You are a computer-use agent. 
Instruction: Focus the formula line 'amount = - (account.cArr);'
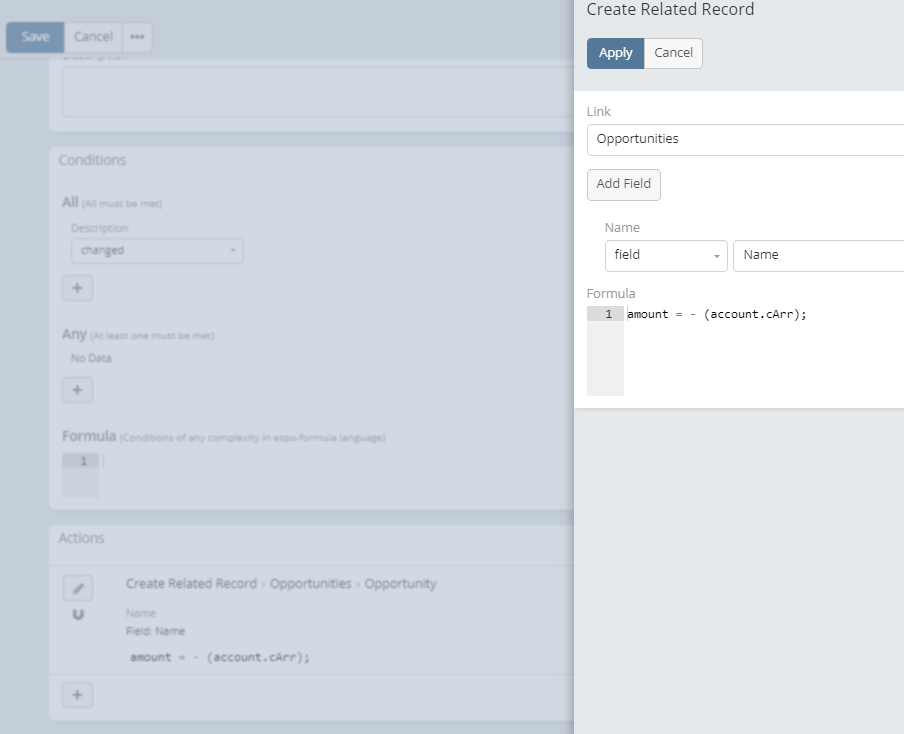pyautogui.click(x=717, y=314)
